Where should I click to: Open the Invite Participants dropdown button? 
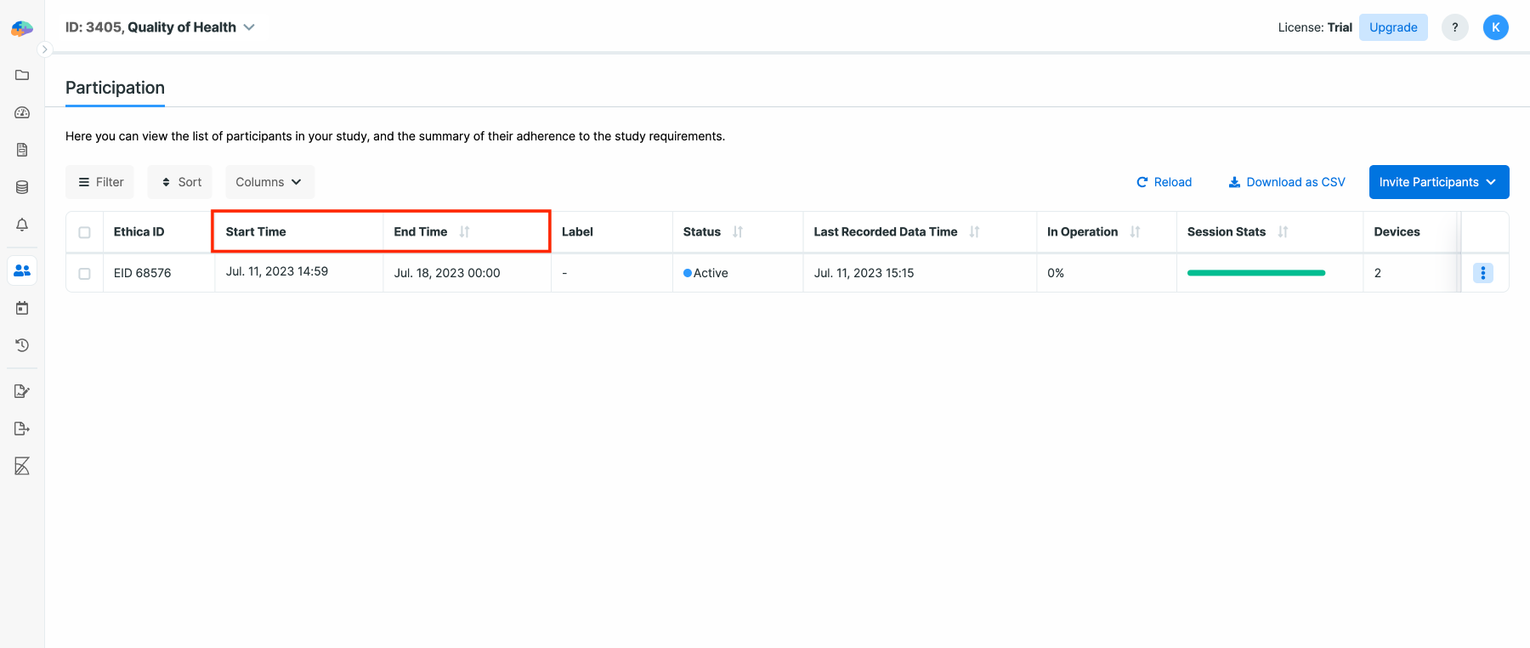tap(1438, 182)
